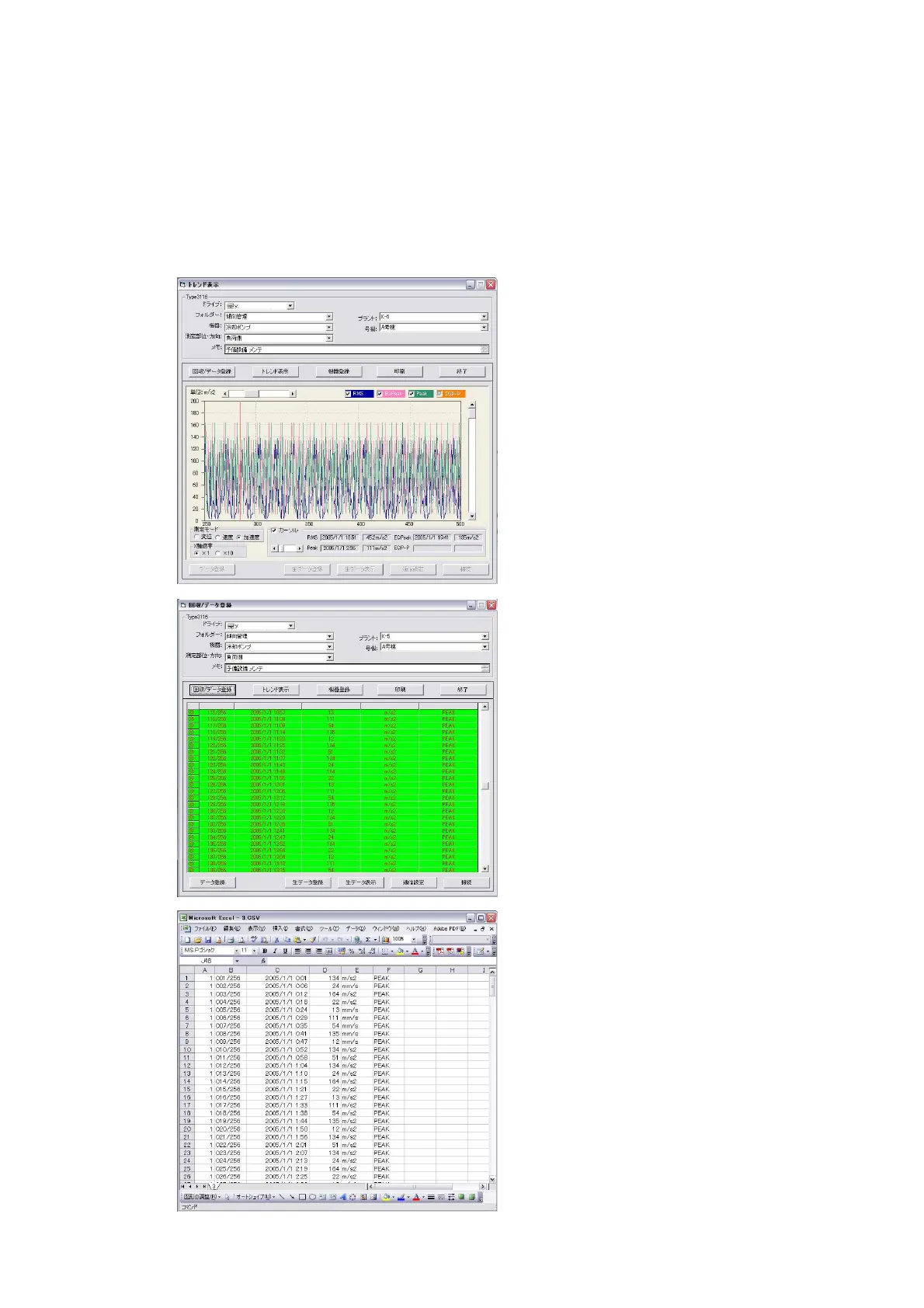Click the Print icon in Excel toolbar

231,940
